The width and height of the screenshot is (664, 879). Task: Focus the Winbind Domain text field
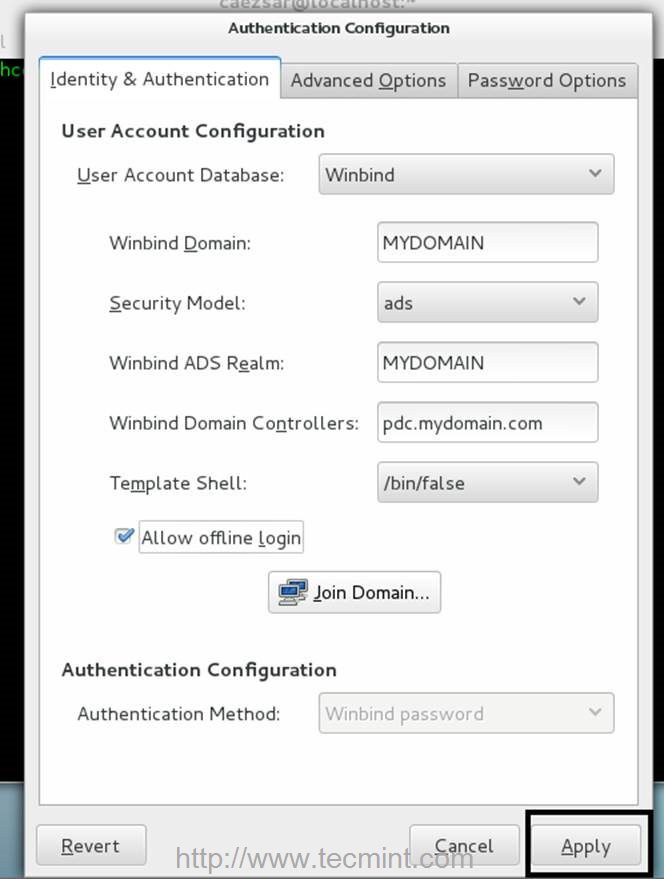(x=487, y=243)
